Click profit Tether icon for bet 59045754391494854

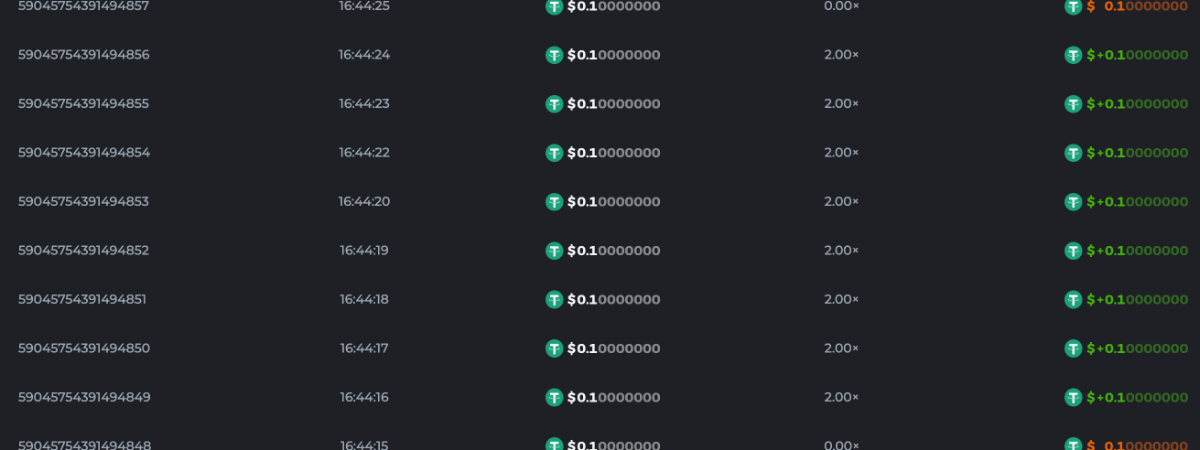click(1073, 153)
